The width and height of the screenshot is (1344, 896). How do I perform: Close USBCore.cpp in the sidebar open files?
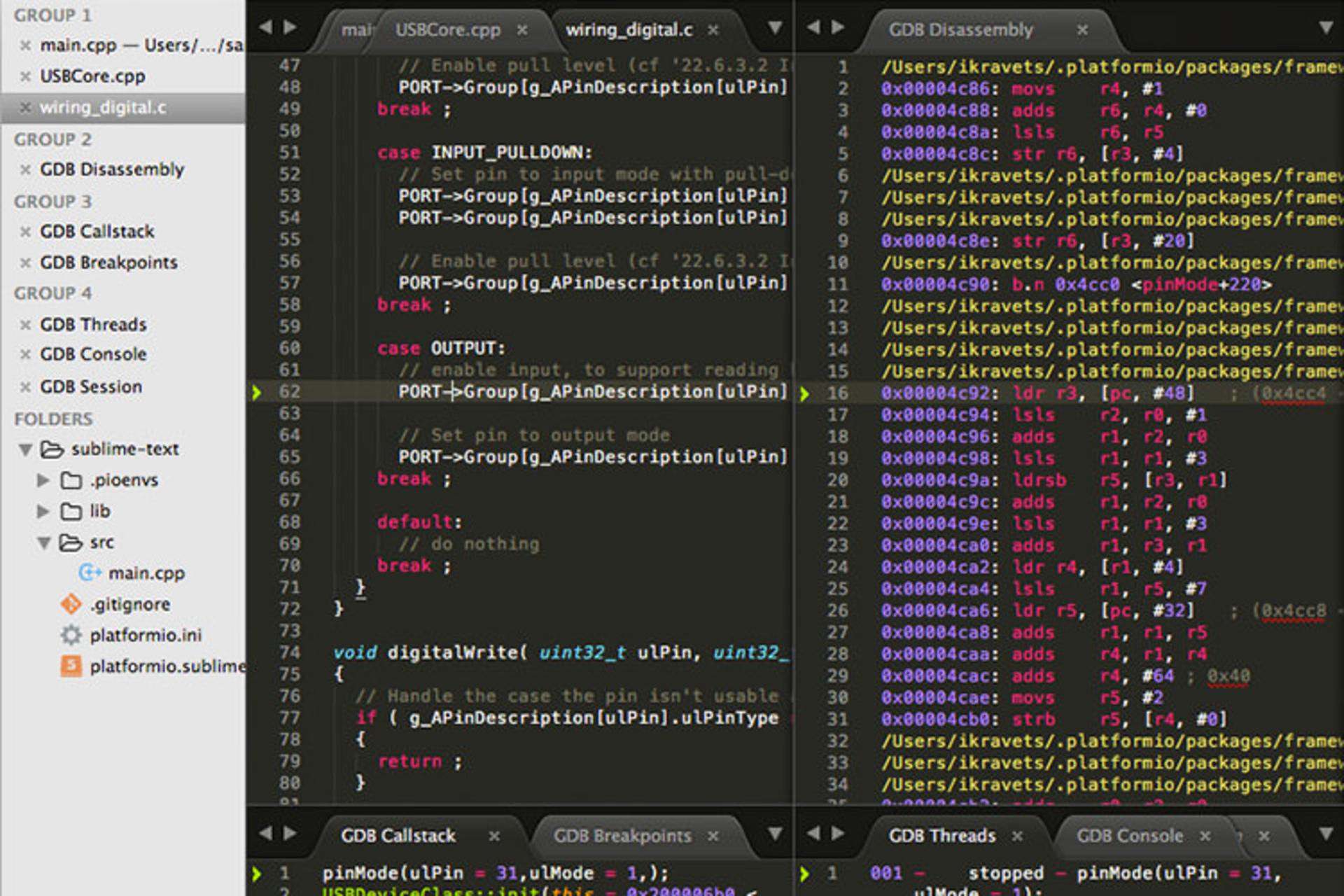(x=25, y=76)
